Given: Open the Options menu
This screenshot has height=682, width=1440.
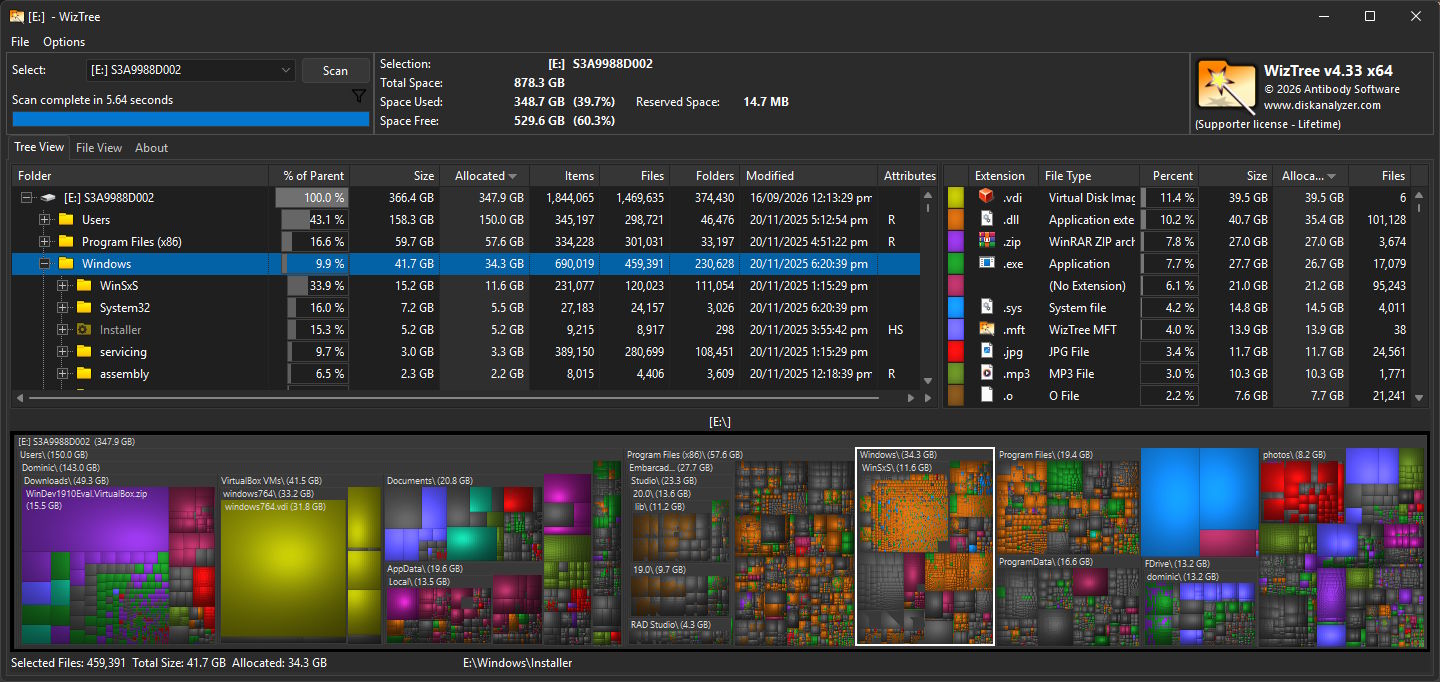Looking at the screenshot, I should pyautogui.click(x=64, y=42).
